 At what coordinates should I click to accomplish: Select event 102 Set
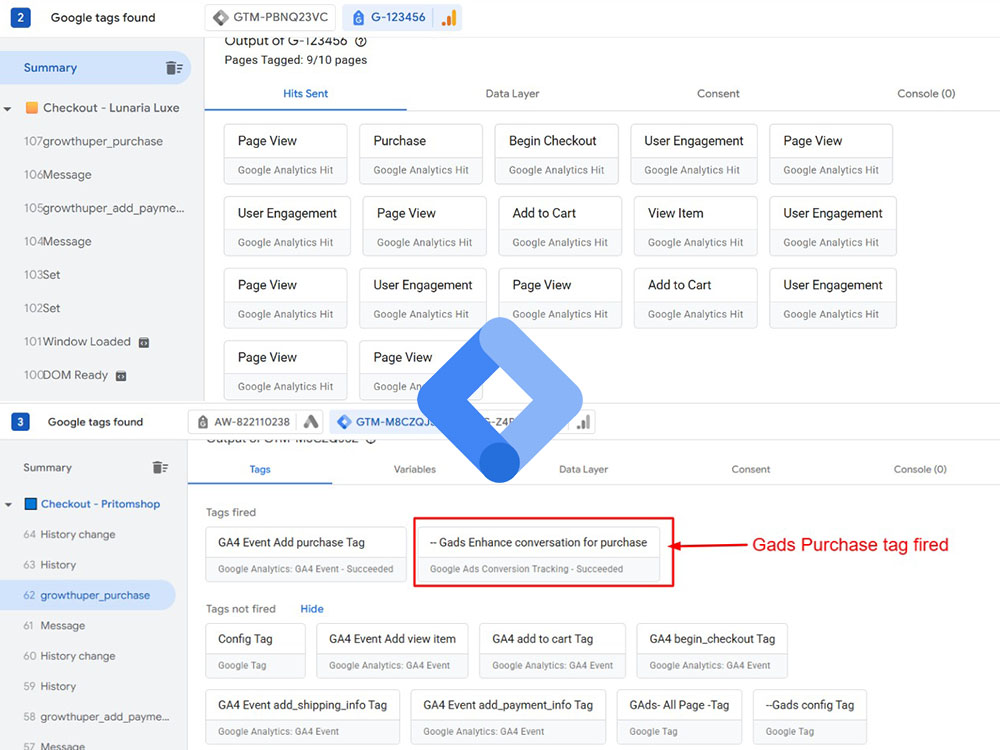tap(42, 308)
